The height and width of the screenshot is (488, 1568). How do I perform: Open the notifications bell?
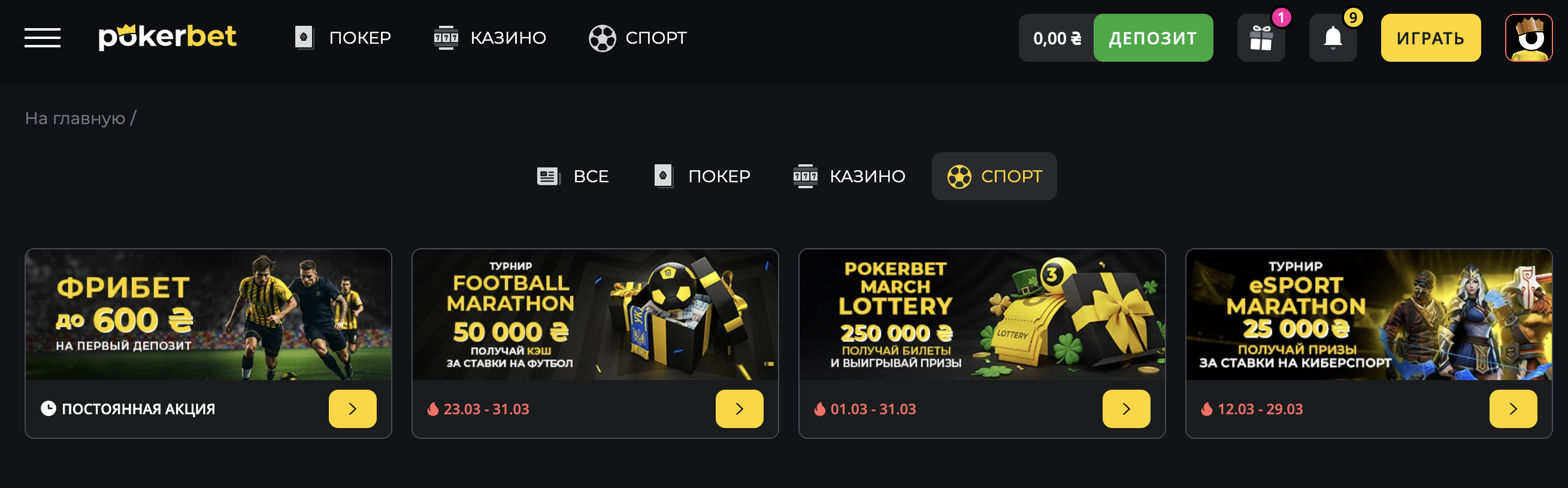tap(1333, 38)
